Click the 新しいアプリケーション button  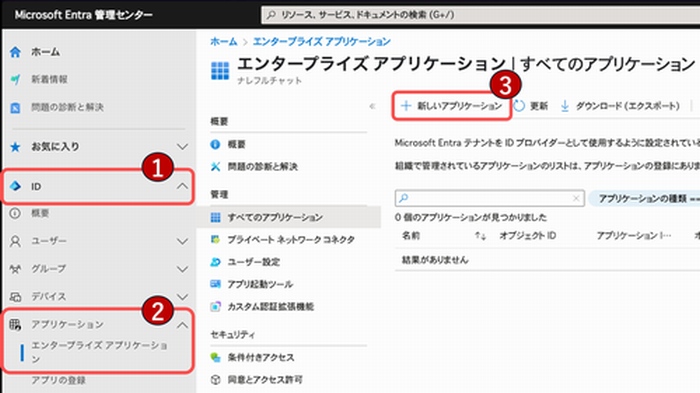452,106
